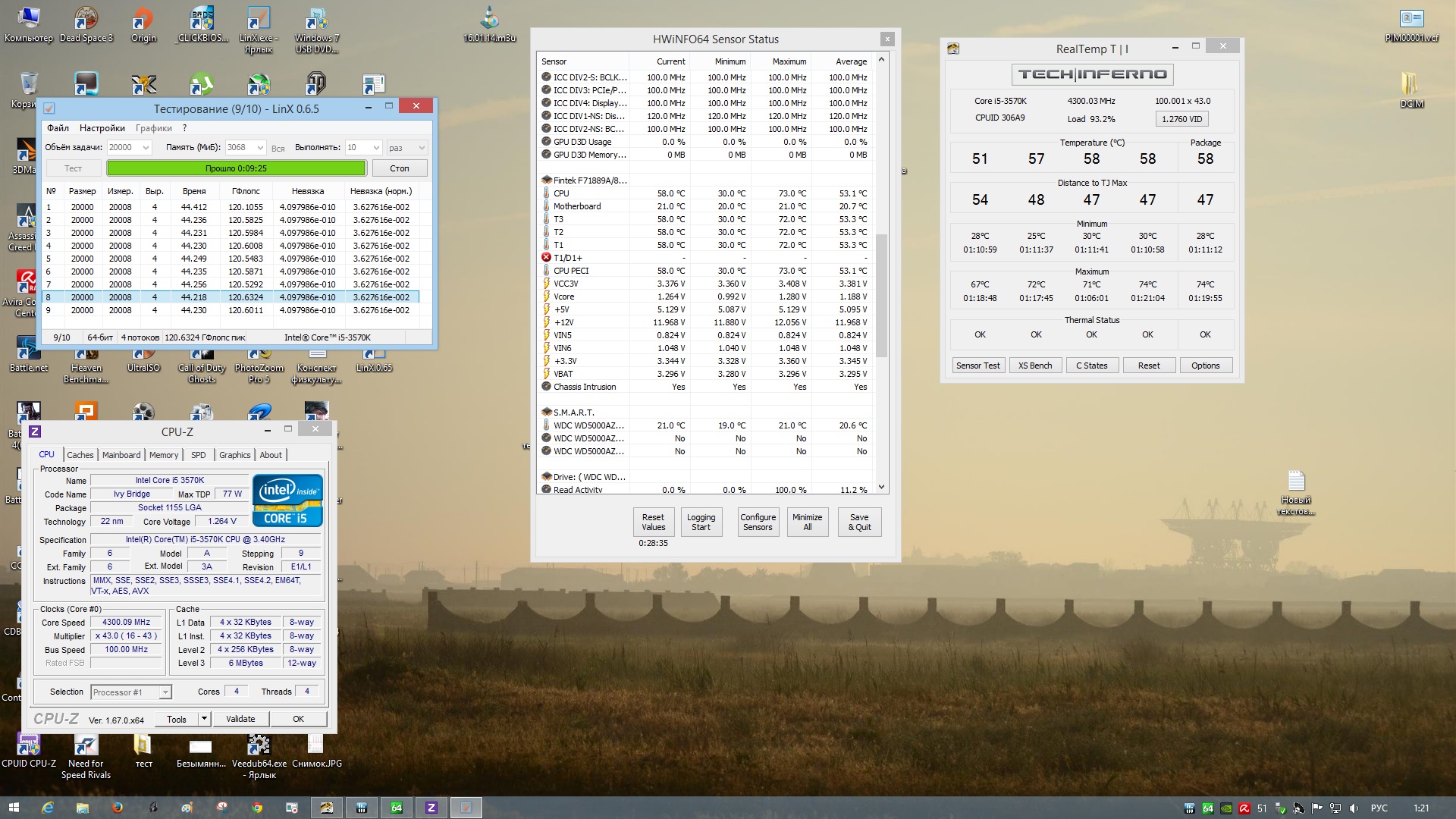Click the Reset Values button in HWiNFO64
Screen dimensions: 1456x819
[x=653, y=522]
